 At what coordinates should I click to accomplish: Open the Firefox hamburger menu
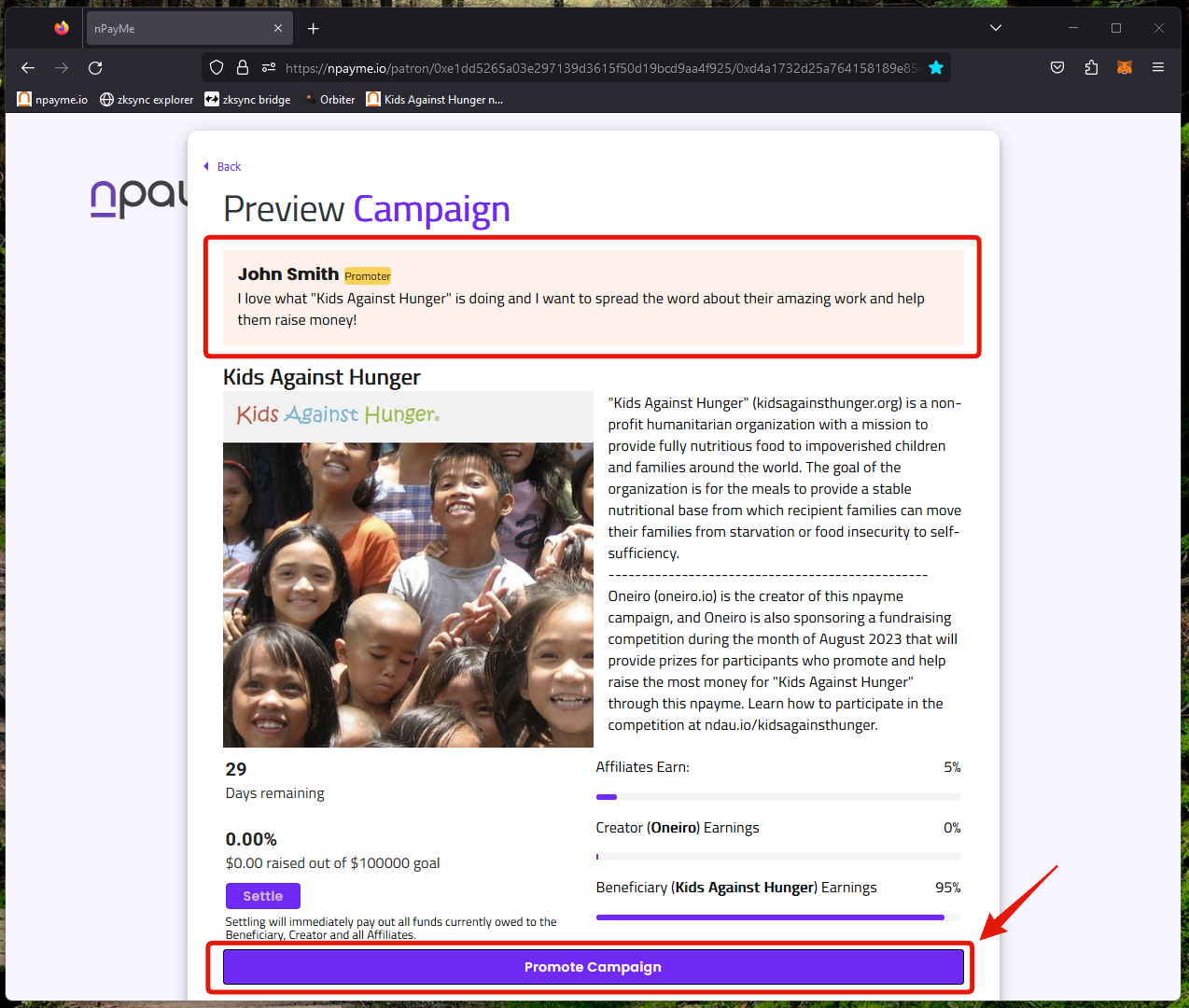tap(1158, 67)
